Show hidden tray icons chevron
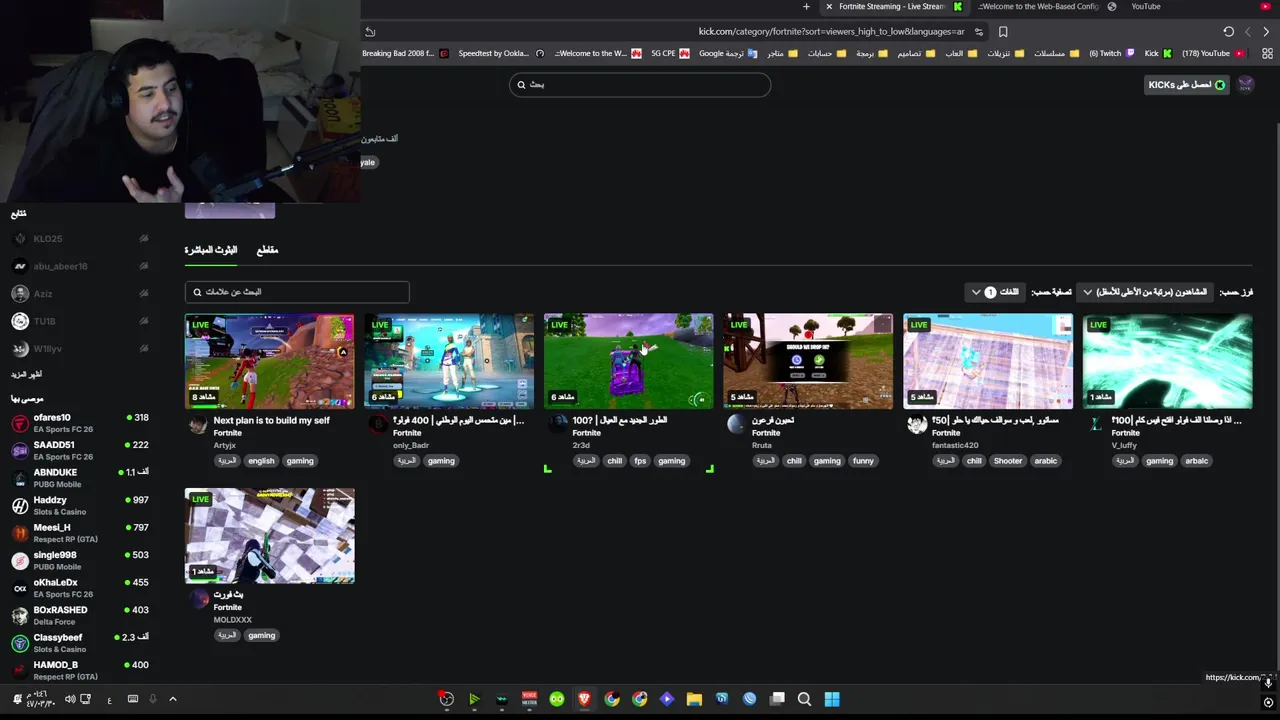 [172, 699]
